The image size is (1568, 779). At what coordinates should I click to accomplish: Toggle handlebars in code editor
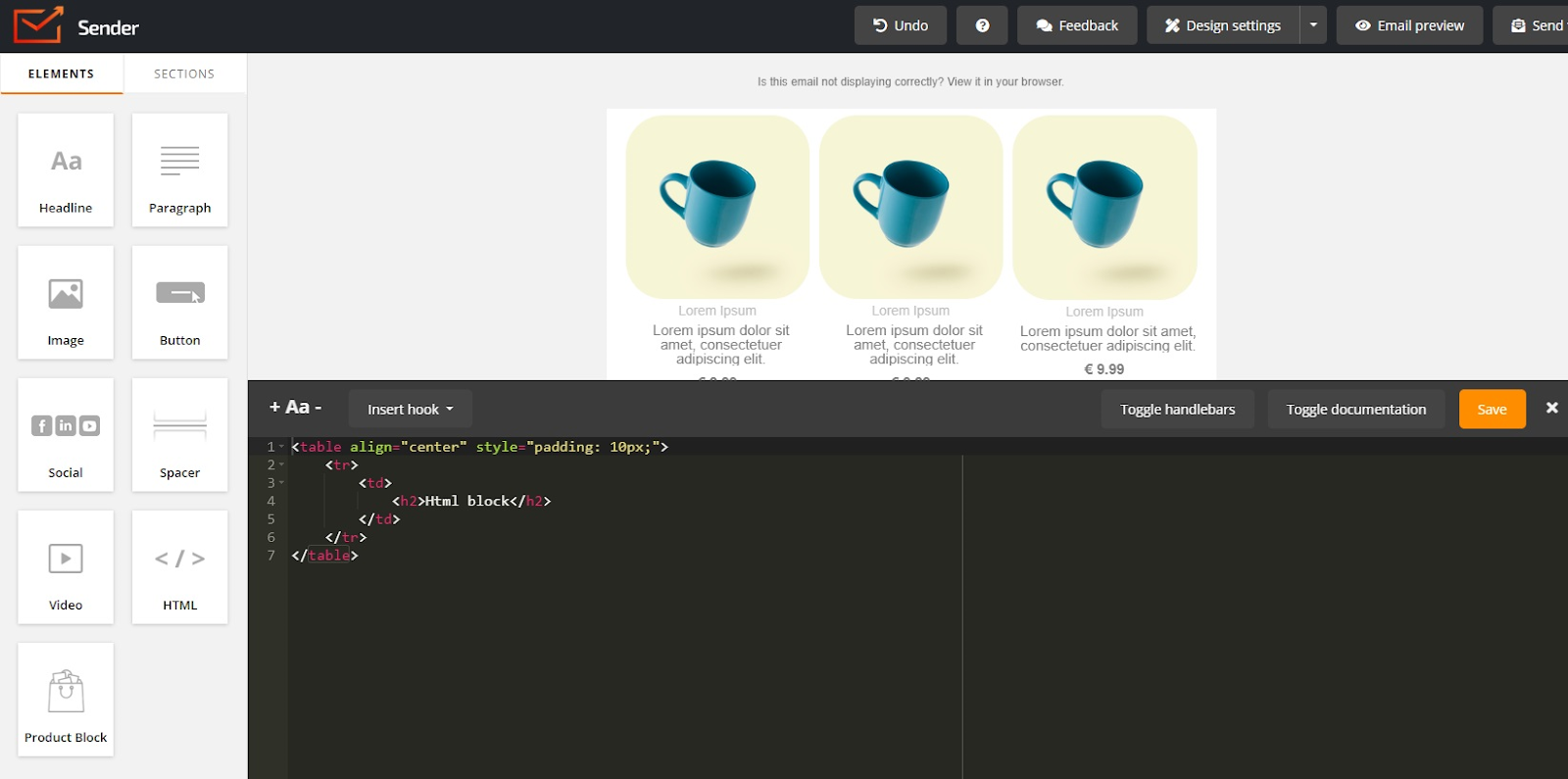tap(1177, 410)
